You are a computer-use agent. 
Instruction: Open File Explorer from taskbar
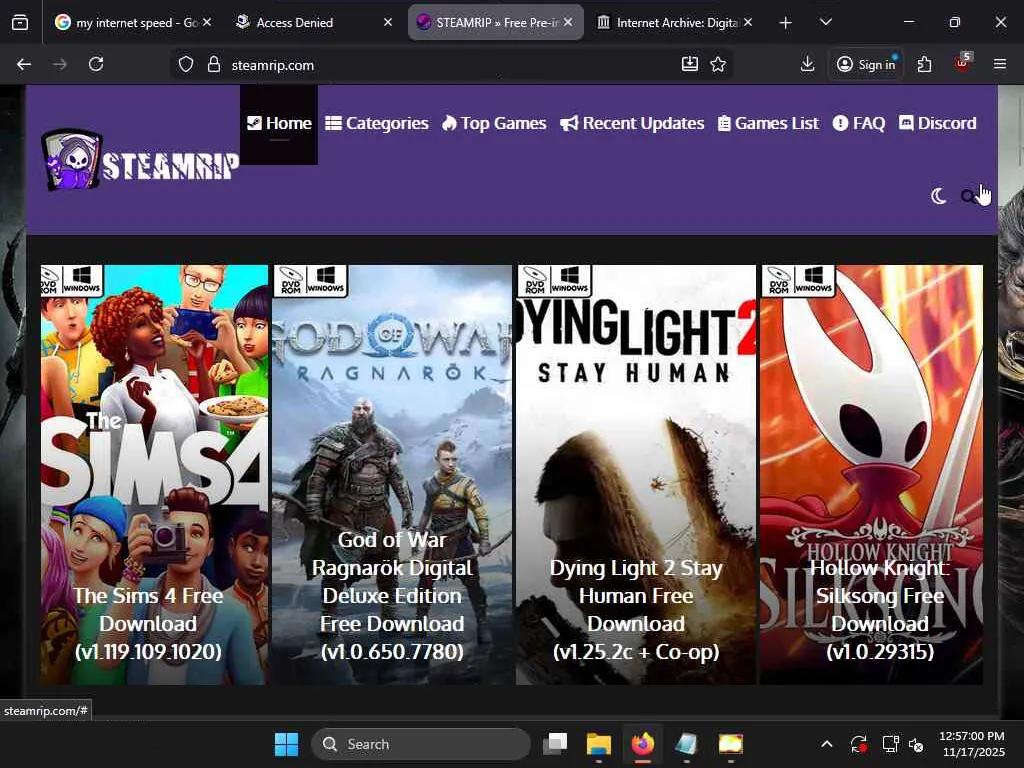tap(599, 744)
